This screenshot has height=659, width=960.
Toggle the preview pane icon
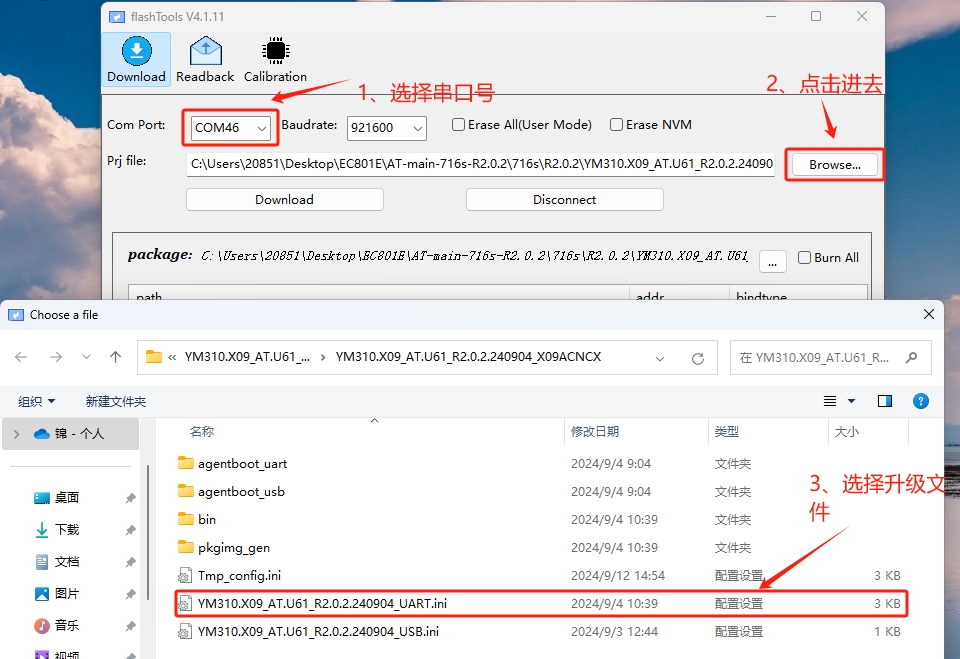pos(885,401)
